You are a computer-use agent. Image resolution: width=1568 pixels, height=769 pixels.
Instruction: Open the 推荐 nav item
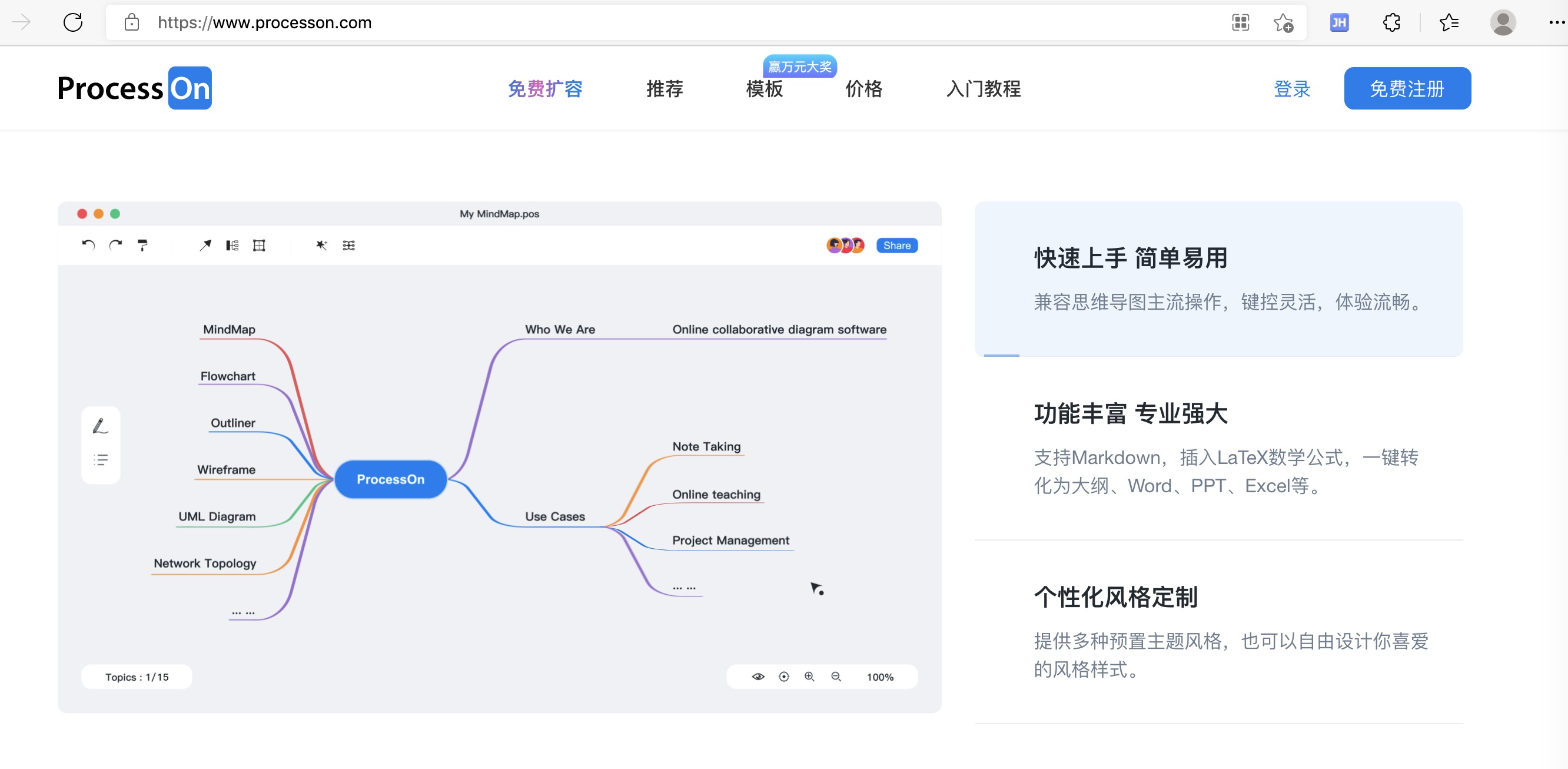pyautogui.click(x=664, y=89)
